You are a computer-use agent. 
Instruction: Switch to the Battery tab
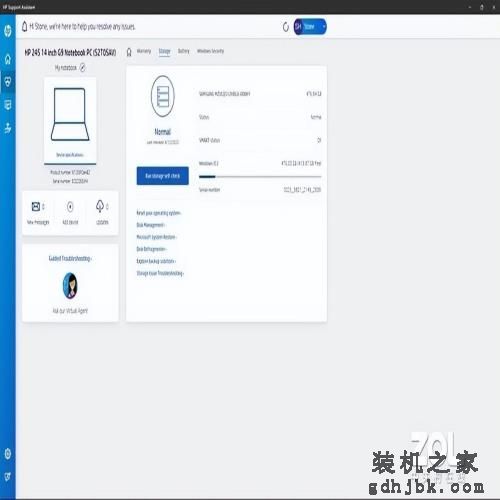click(183, 51)
